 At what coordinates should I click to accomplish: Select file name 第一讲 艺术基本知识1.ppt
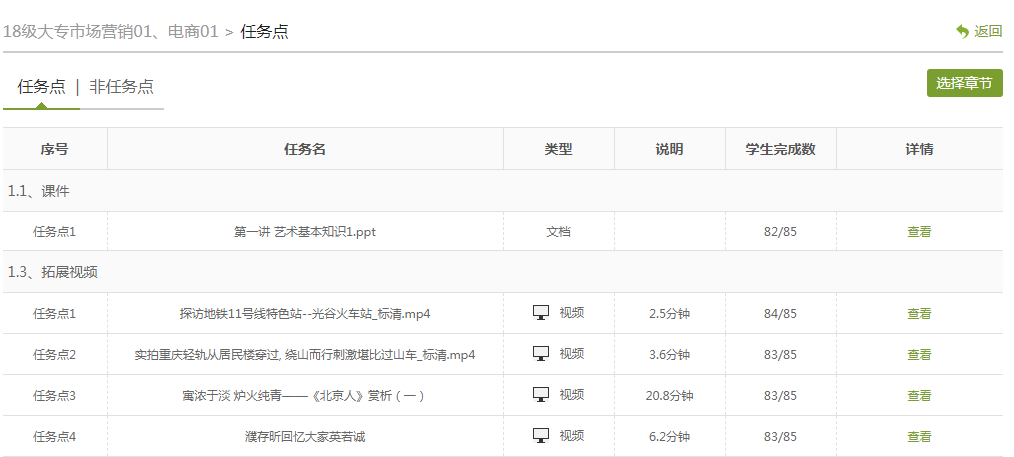point(304,231)
